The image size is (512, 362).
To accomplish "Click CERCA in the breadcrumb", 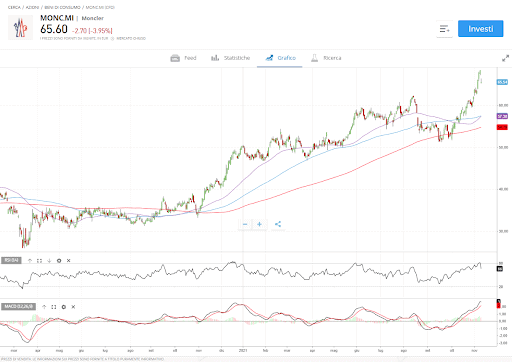I will tap(14, 7).
